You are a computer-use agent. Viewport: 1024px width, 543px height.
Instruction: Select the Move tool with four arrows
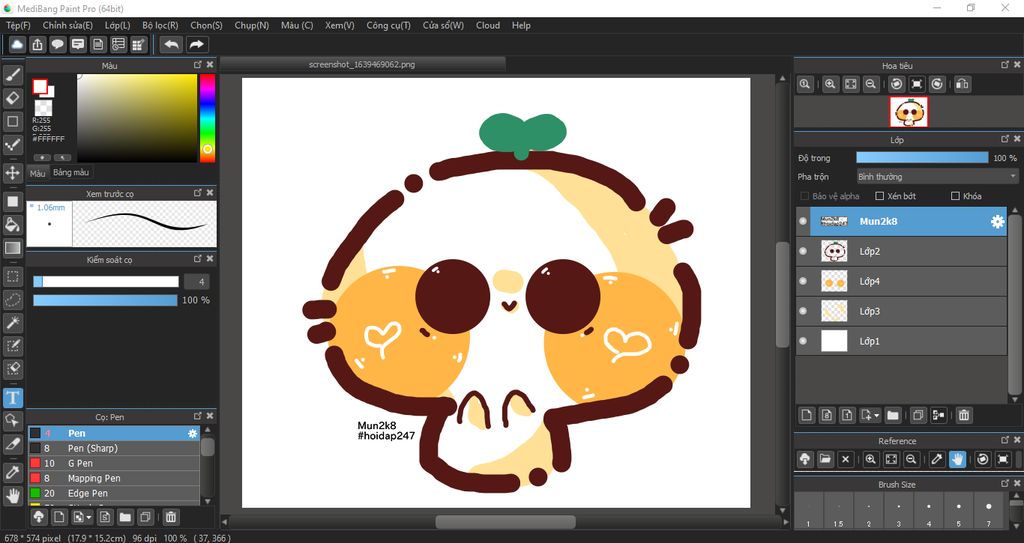(x=12, y=173)
